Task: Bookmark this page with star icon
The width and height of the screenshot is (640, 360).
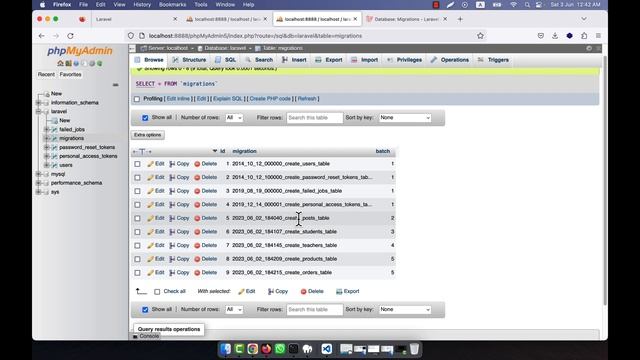Action: coord(480,36)
